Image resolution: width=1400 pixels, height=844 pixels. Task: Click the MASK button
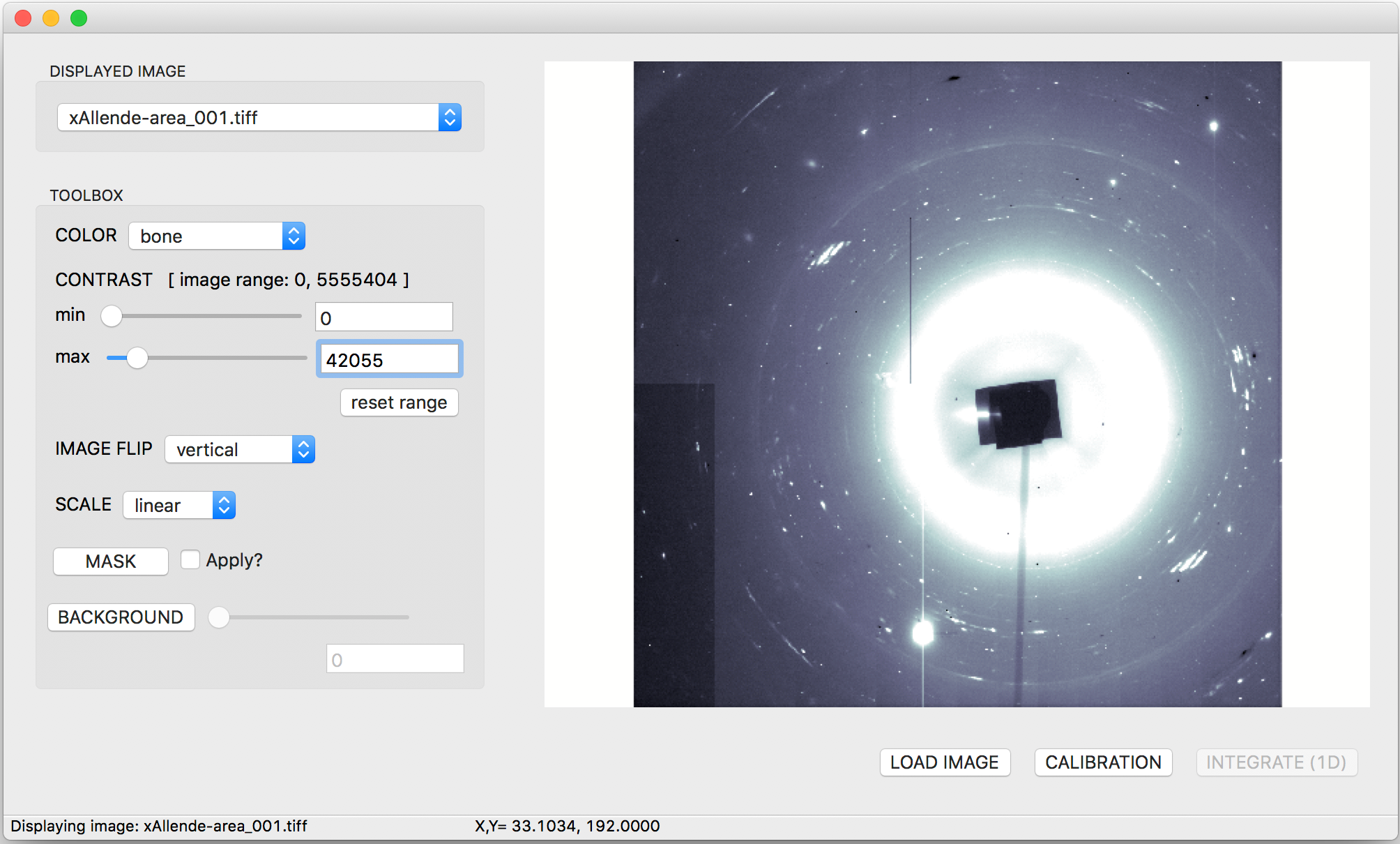[x=111, y=561]
